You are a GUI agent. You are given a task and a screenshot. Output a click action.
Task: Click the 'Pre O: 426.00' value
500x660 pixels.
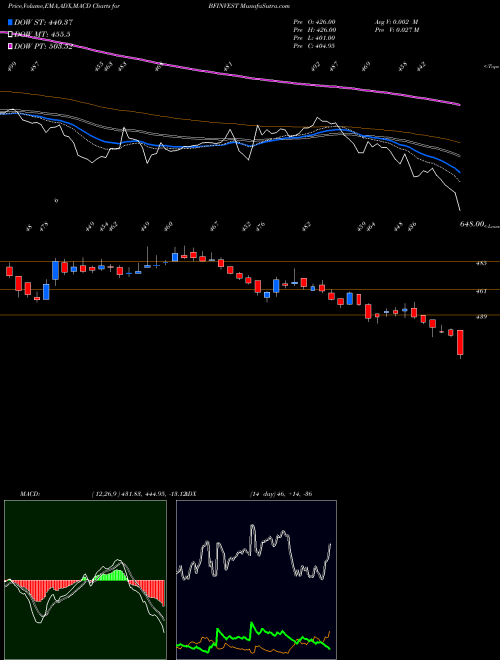(x=314, y=22)
